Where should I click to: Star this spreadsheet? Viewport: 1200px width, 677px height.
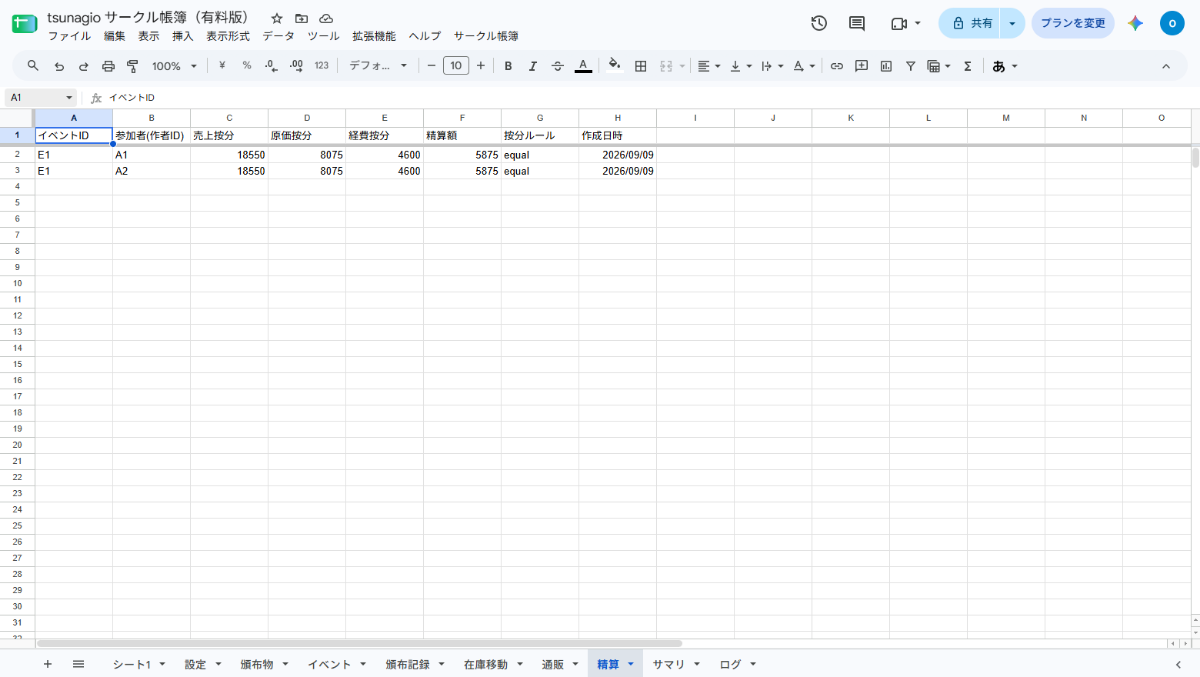point(277,18)
